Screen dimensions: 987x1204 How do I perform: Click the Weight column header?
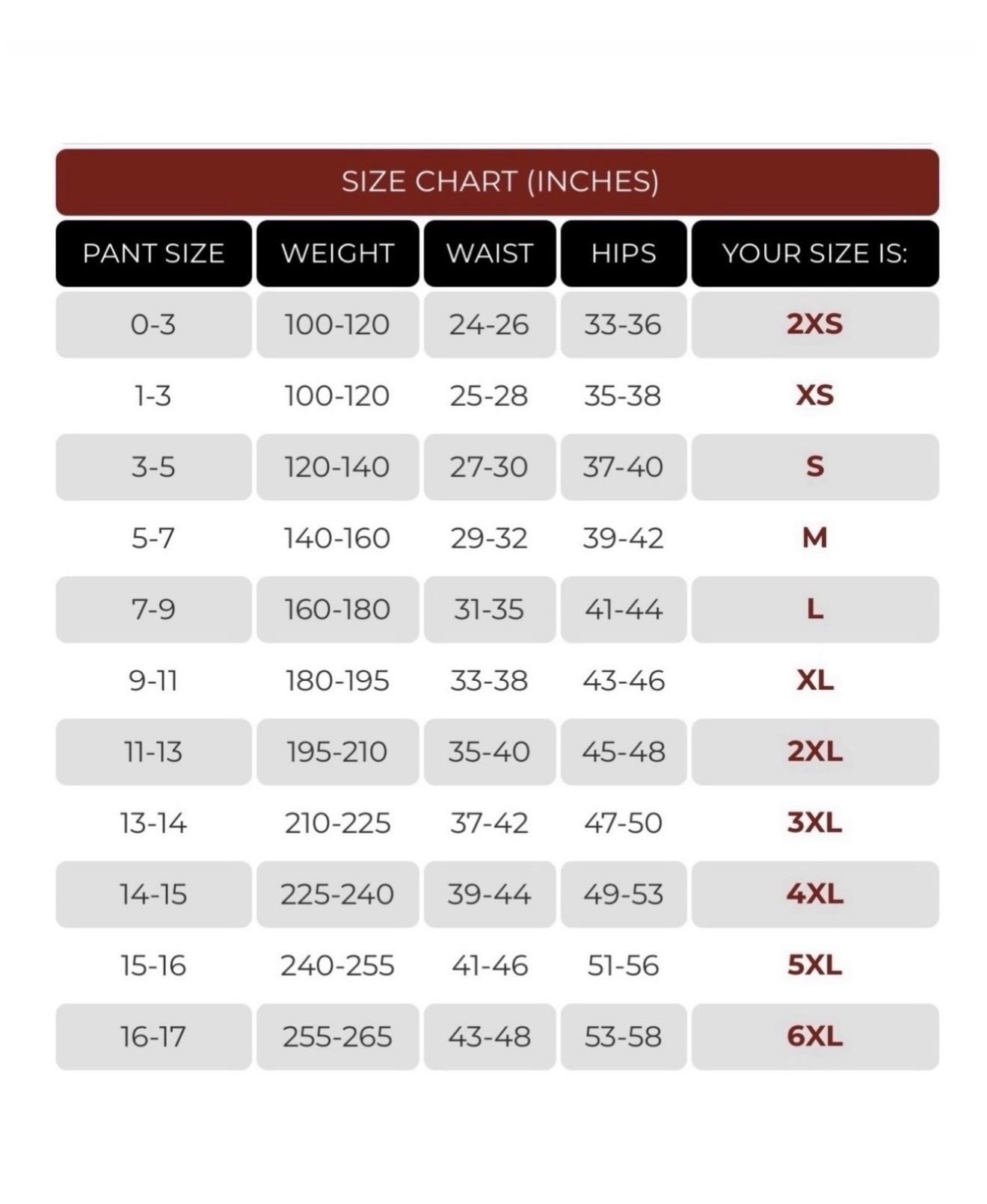click(337, 253)
